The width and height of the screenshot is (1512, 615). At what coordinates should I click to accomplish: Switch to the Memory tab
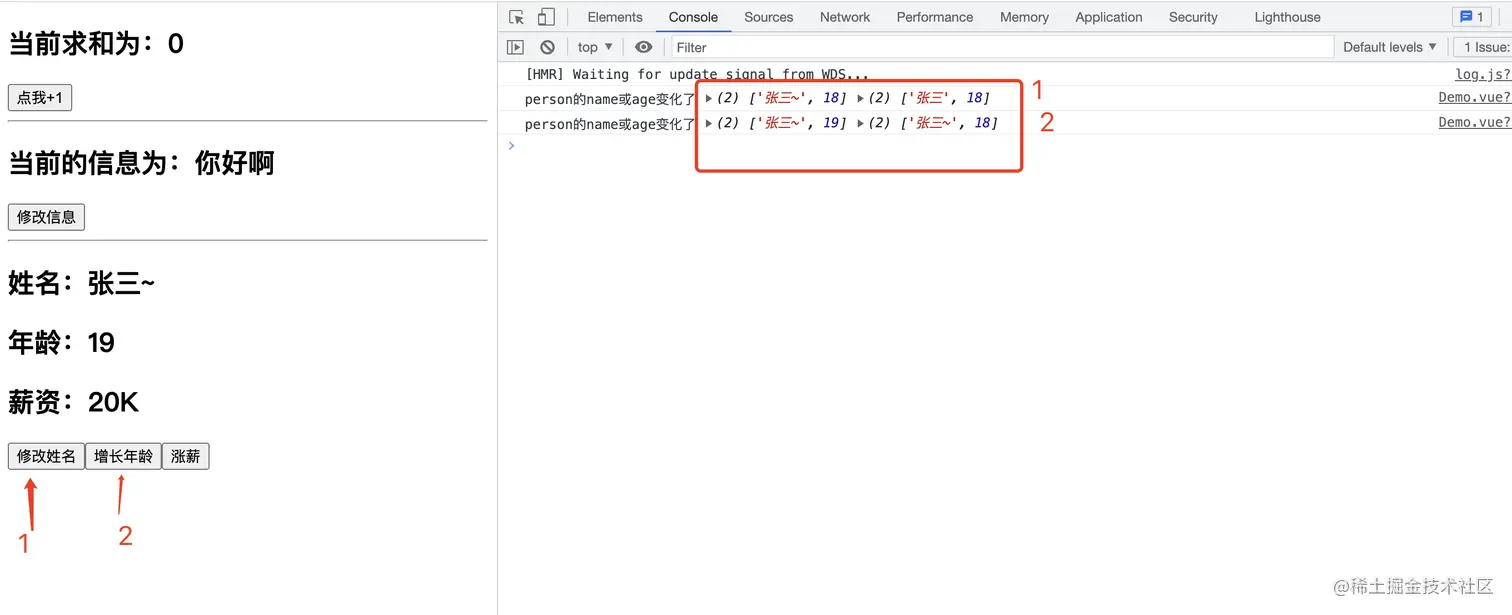click(x=1024, y=17)
